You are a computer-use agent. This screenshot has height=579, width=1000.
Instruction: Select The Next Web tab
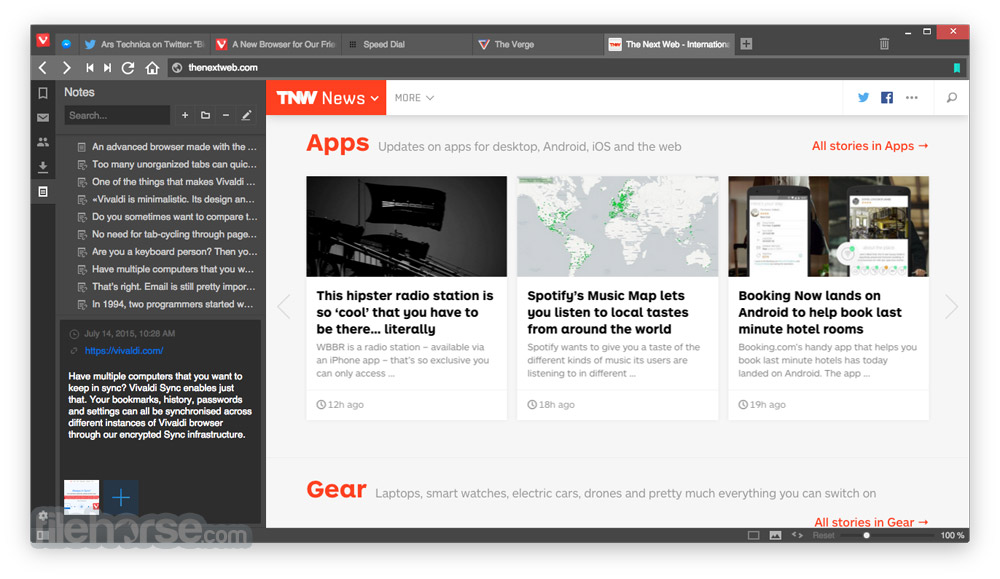(x=670, y=44)
